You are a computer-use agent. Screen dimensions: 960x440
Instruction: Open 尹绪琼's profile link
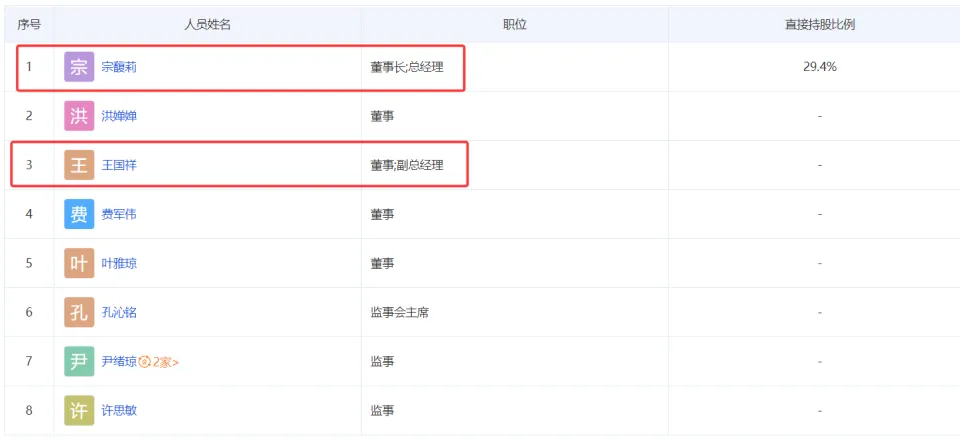(119, 361)
